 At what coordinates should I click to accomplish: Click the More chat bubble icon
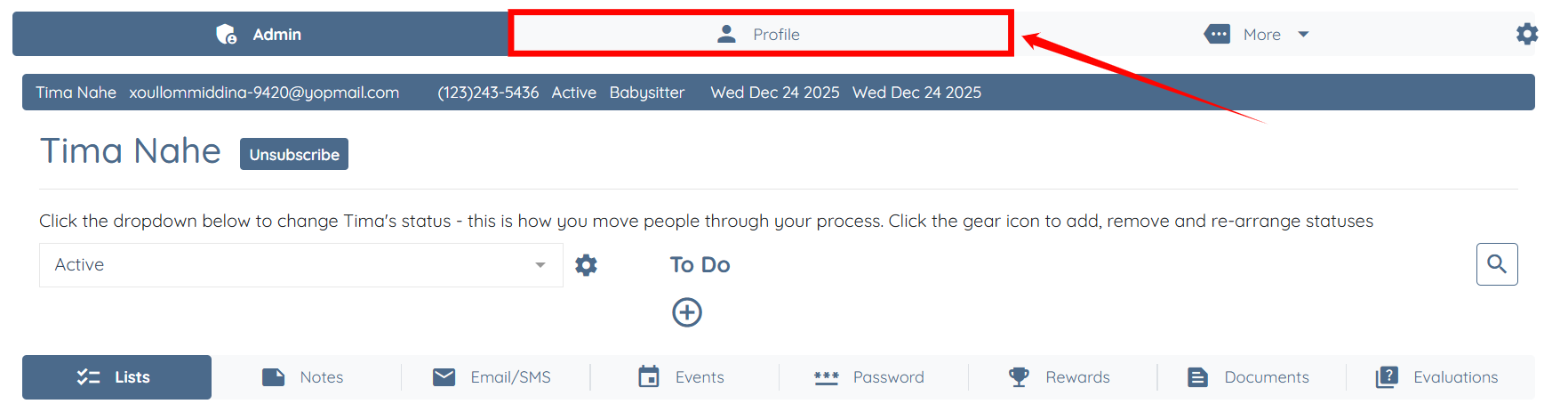[x=1217, y=34]
